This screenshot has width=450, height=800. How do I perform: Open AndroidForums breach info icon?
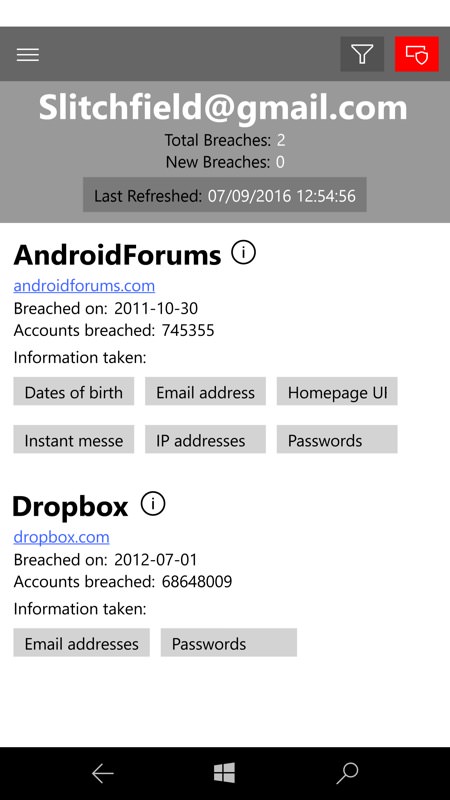pyautogui.click(x=243, y=252)
